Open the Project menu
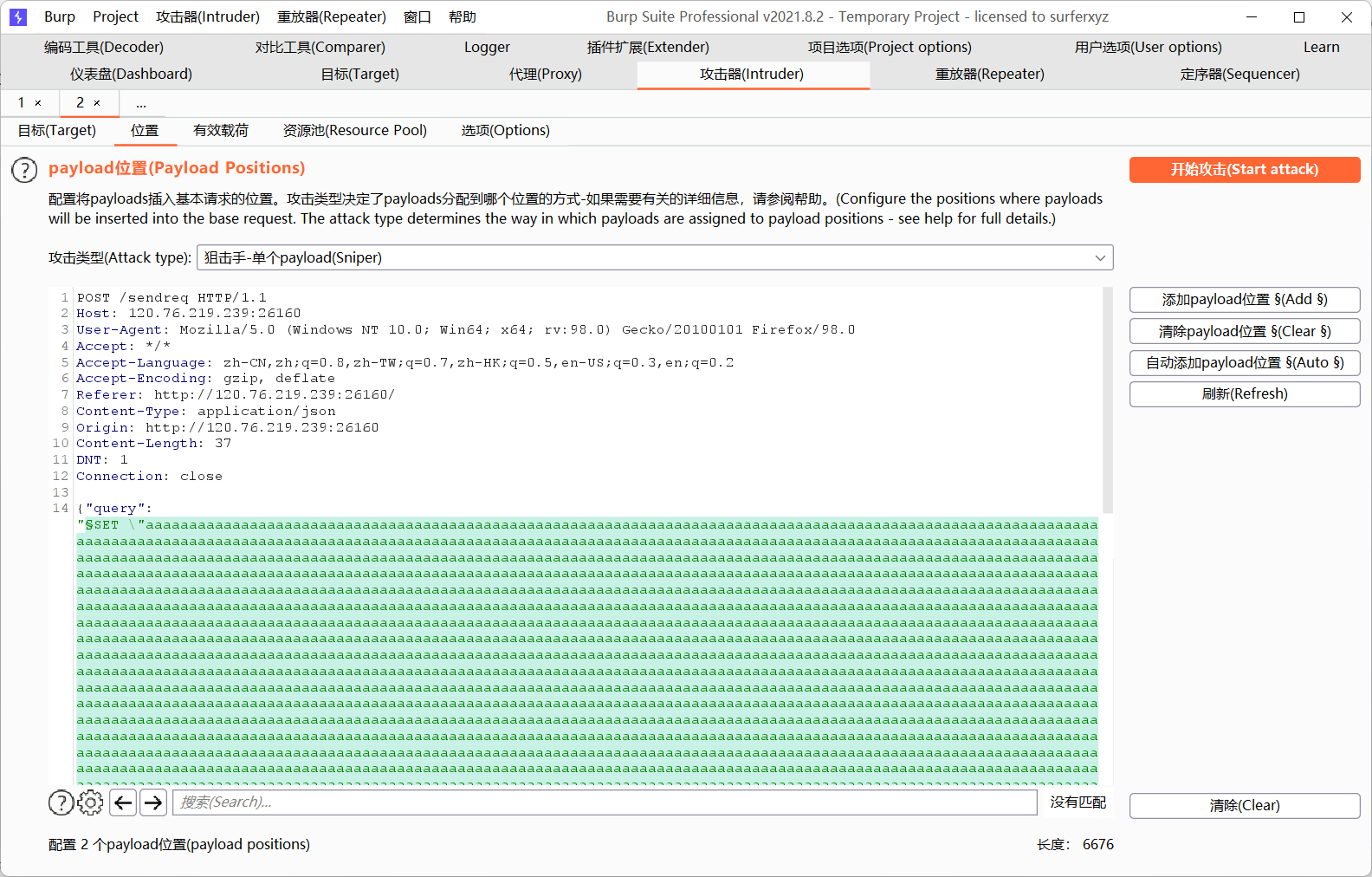The image size is (1372, 877). [115, 16]
